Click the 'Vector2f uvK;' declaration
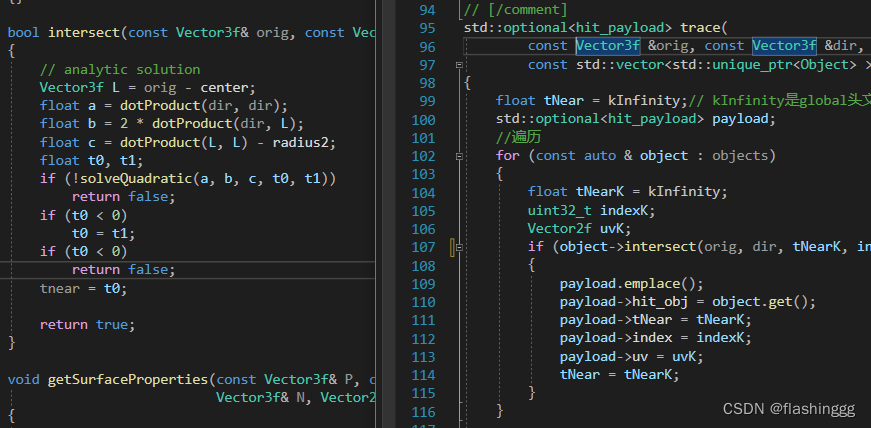 tap(579, 229)
